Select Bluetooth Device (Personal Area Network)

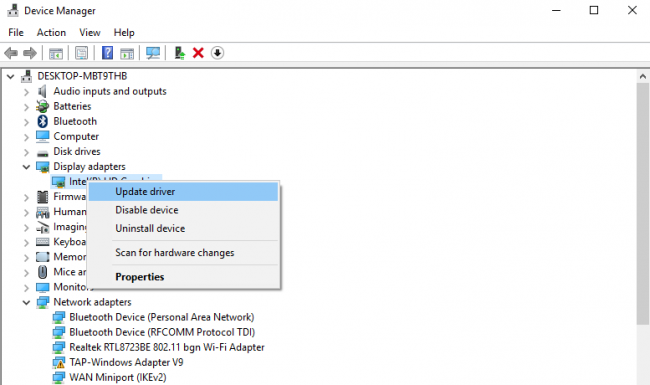coord(162,317)
